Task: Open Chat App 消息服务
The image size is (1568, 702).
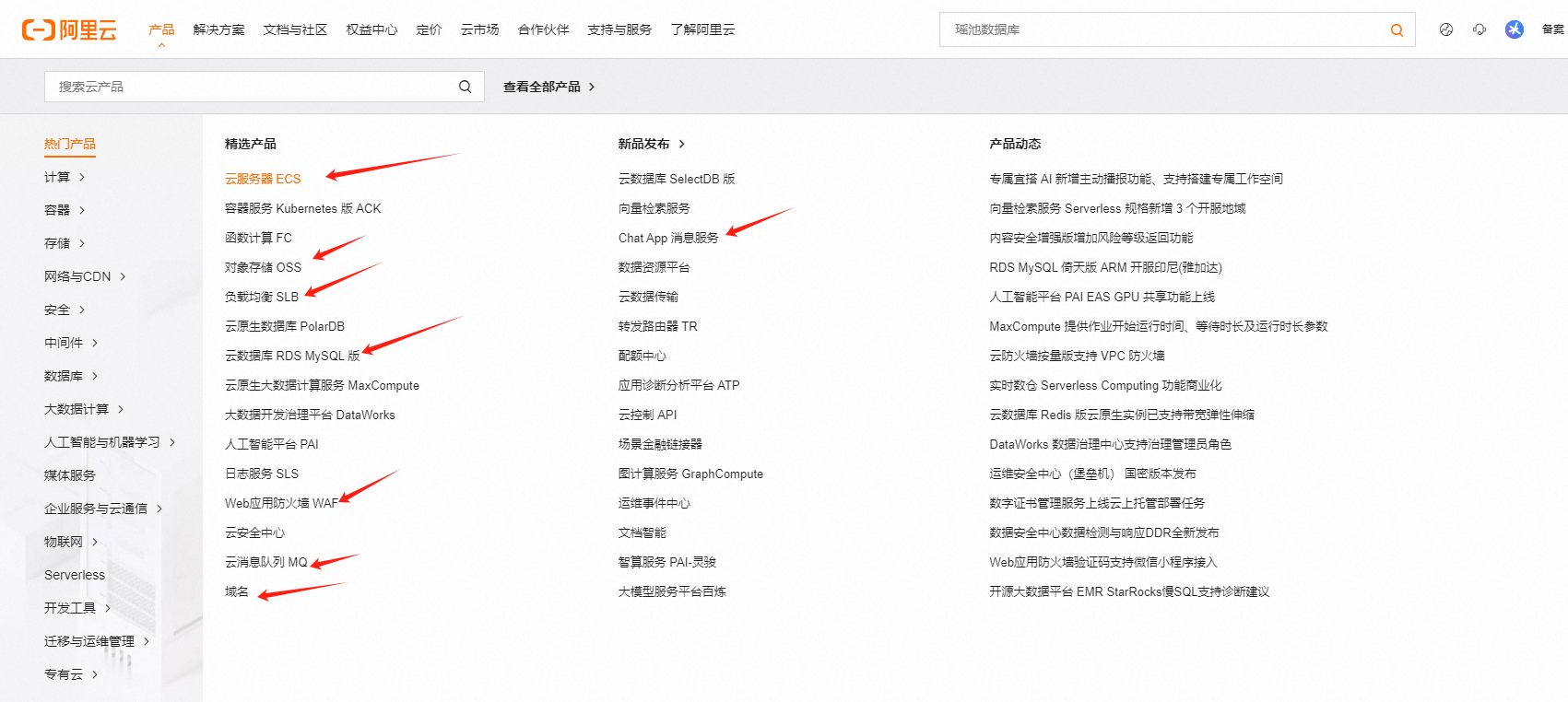Action: 668,238
